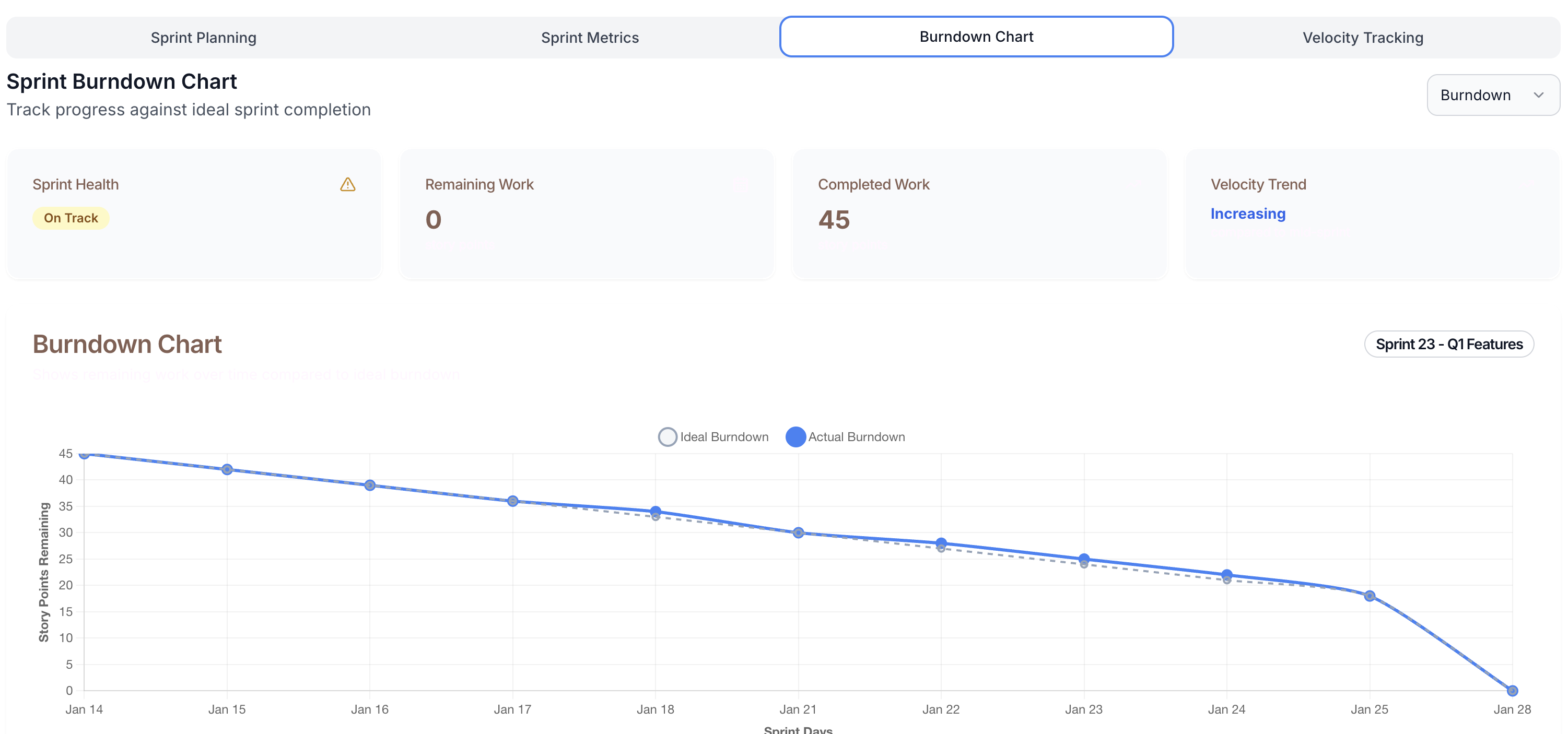
Task: Click the Burndown Chart tab
Action: click(976, 37)
